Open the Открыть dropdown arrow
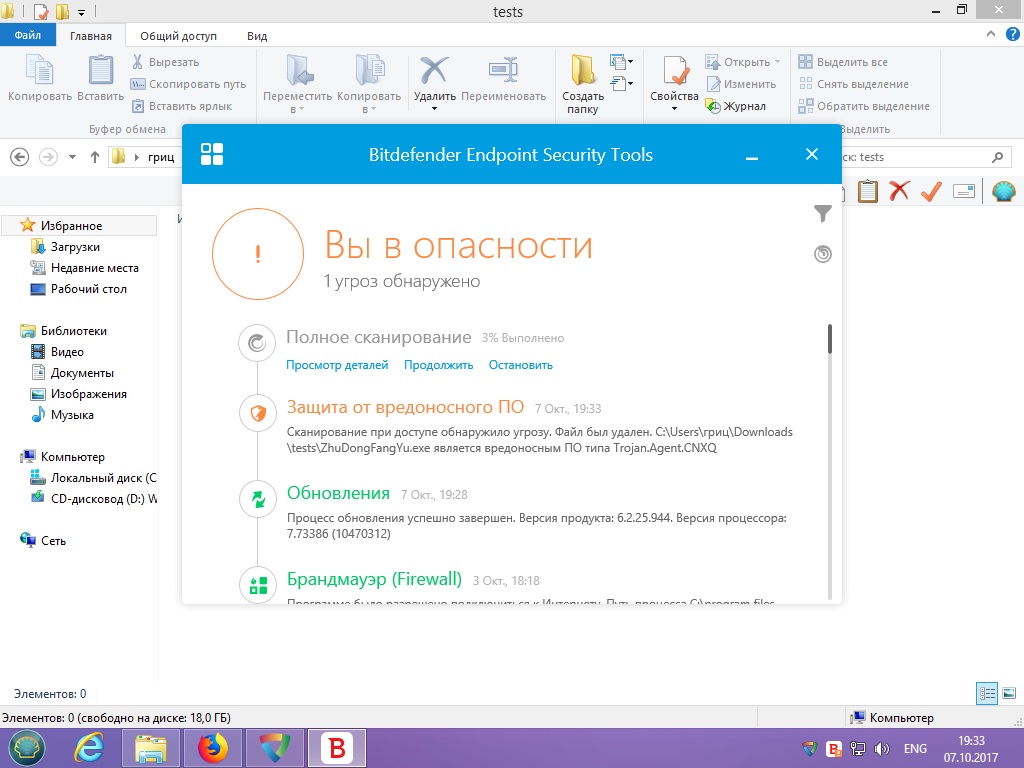The width and height of the screenshot is (1024, 768). coord(777,62)
